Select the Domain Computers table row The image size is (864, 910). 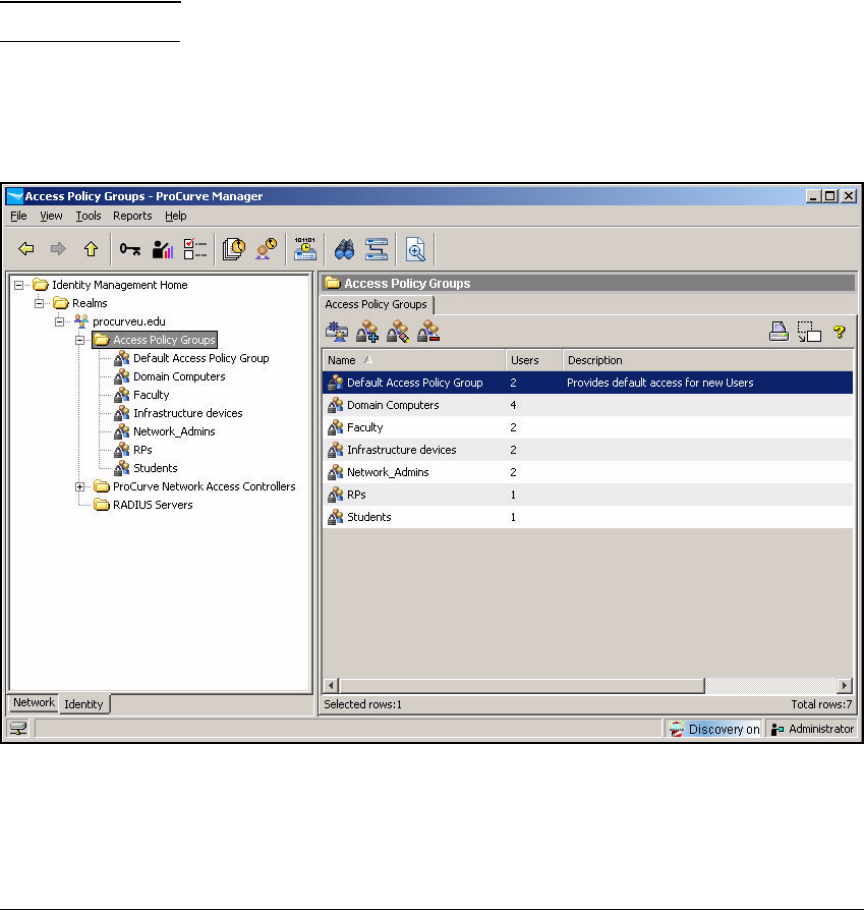(587, 405)
